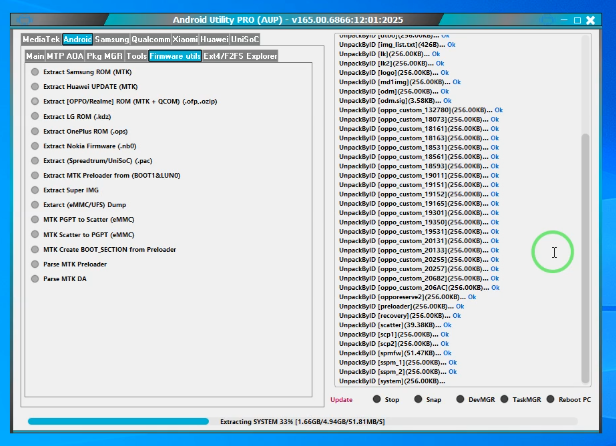Image resolution: width=616 pixels, height=446 pixels.
Task: Click the UnpackByID [sspm_1] log line
Action: pyautogui.click(x=398, y=363)
